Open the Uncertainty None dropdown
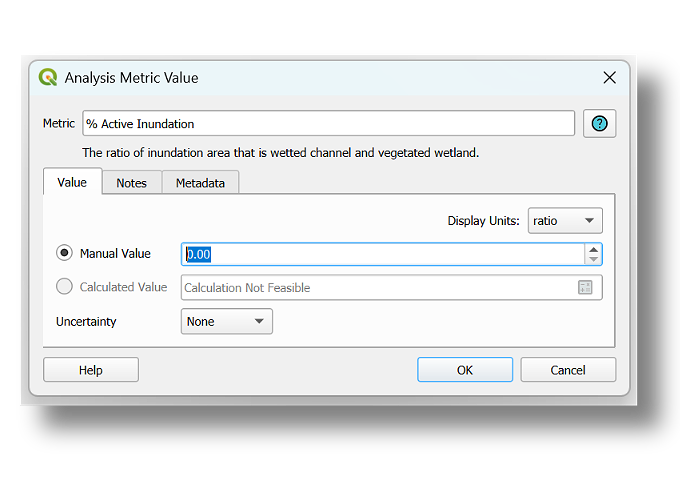 coord(226,321)
